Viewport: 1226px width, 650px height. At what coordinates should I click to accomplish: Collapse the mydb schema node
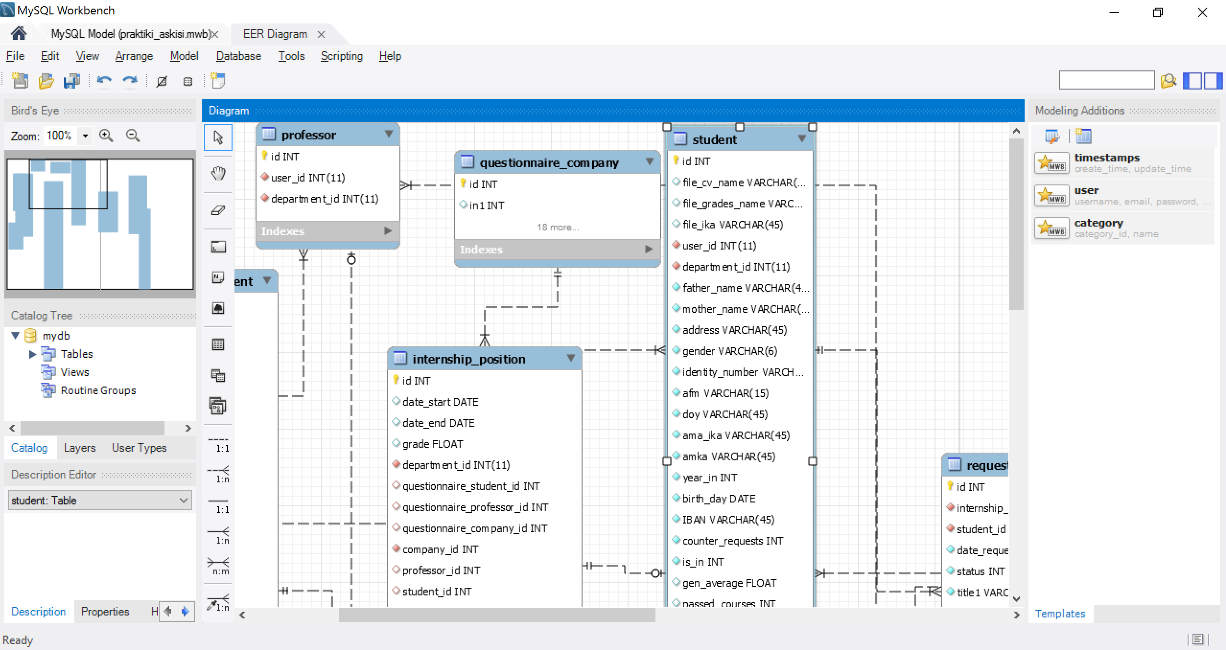(15, 336)
